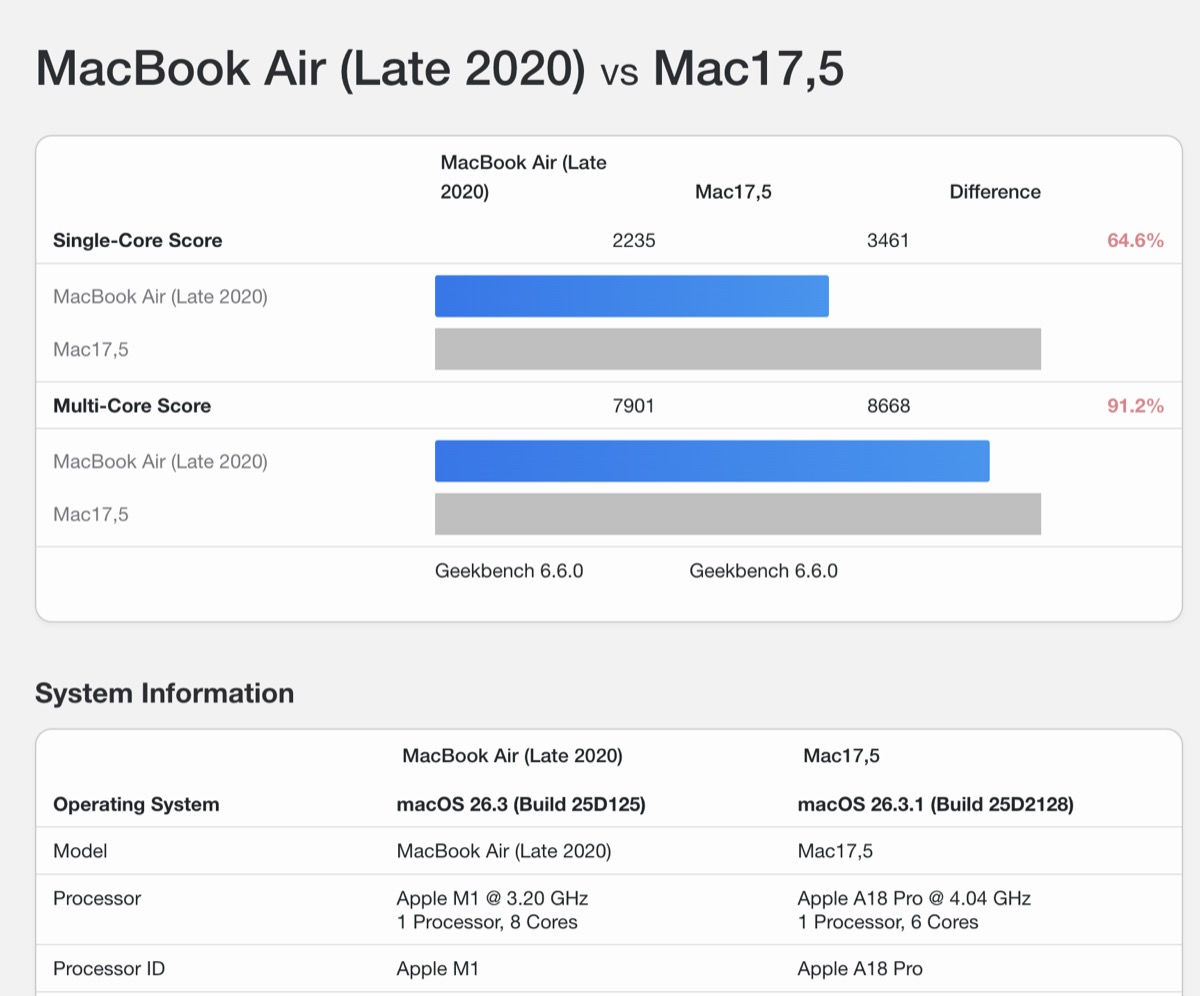Select the Single-Core Score row label

point(136,240)
